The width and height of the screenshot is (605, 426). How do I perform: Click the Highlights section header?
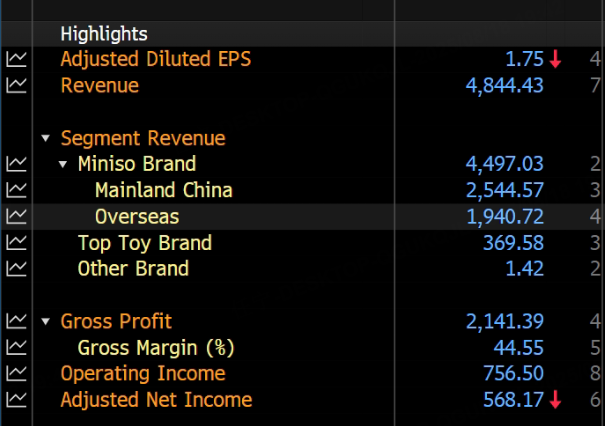point(104,34)
